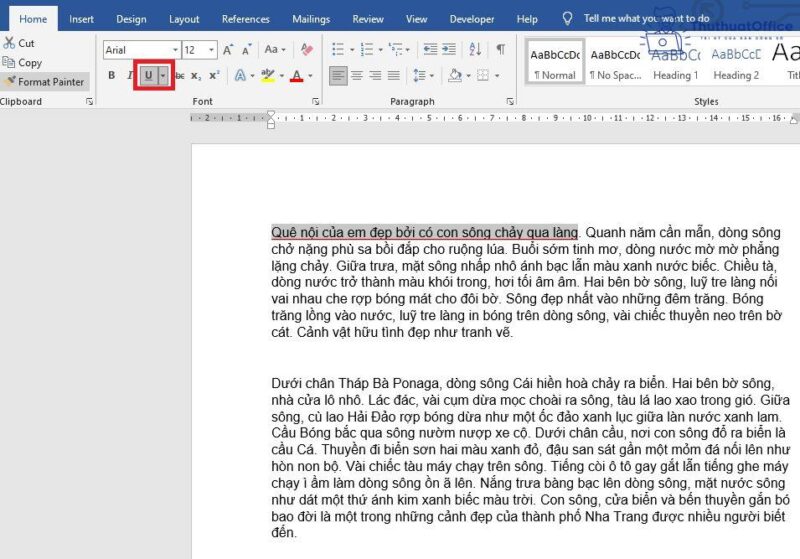Open the Clipboard pane launcher

pyautogui.click(x=89, y=101)
